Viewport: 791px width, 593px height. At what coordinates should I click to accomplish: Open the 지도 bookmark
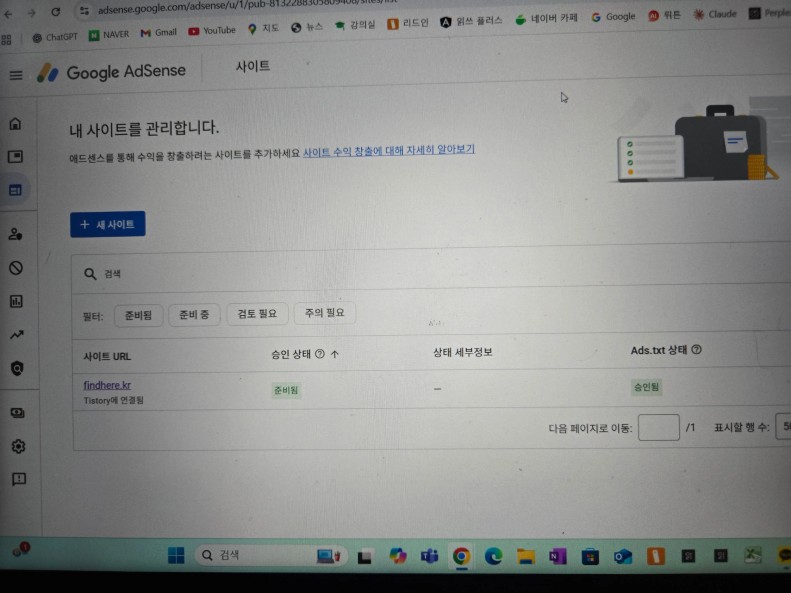[x=263, y=29]
